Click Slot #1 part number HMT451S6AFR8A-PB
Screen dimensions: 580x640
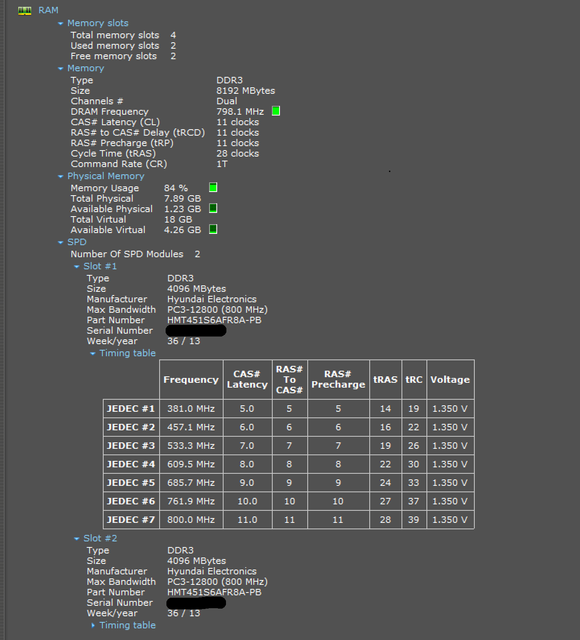click(x=214, y=320)
